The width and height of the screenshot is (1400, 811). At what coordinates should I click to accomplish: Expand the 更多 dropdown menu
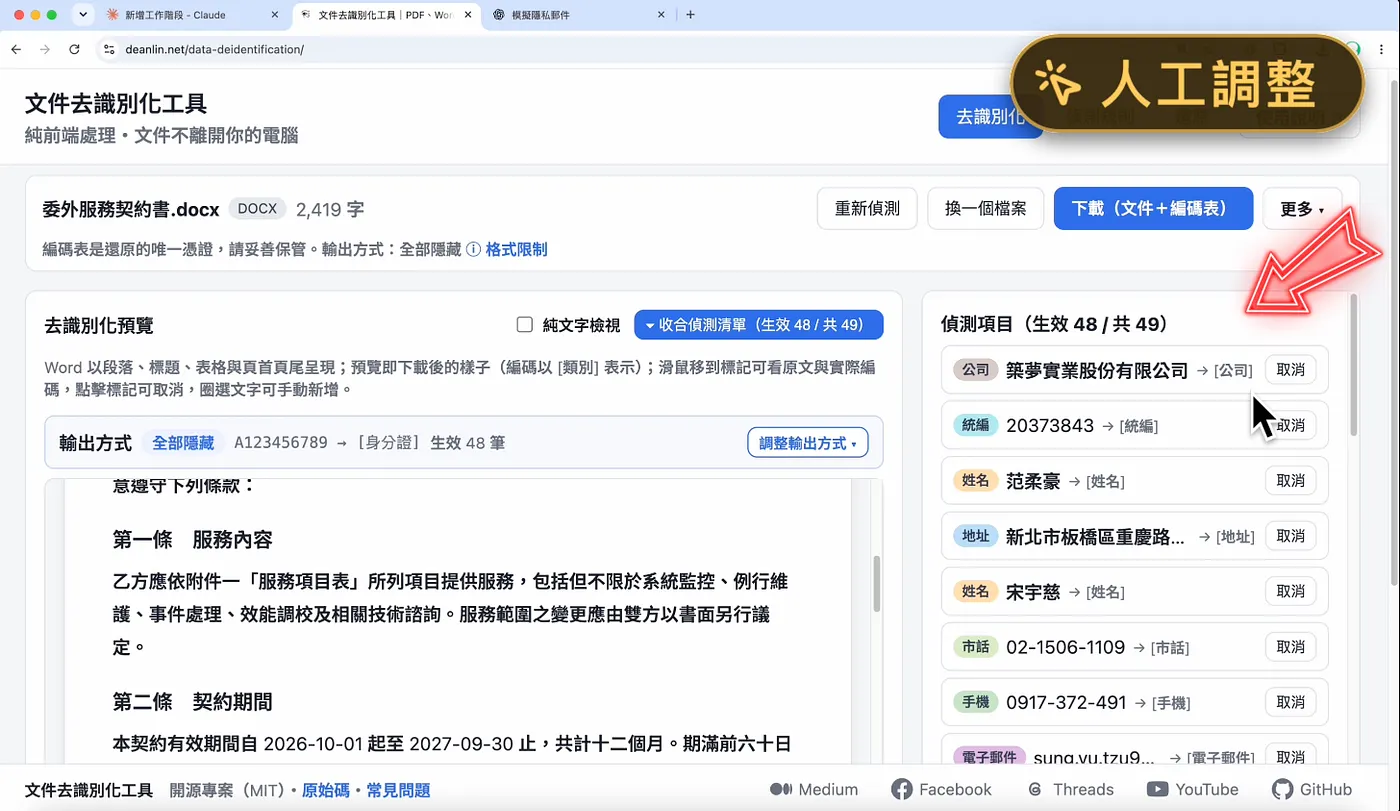click(x=1302, y=209)
